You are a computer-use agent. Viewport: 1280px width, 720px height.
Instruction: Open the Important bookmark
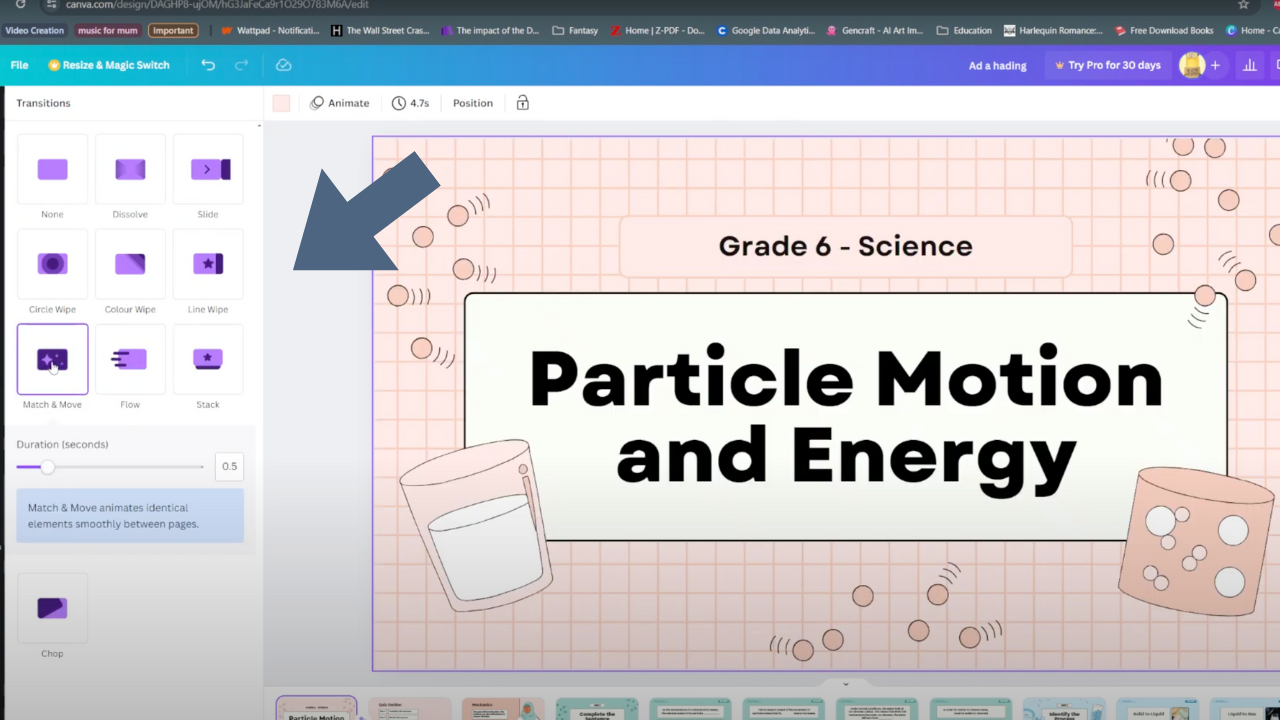pos(173,31)
